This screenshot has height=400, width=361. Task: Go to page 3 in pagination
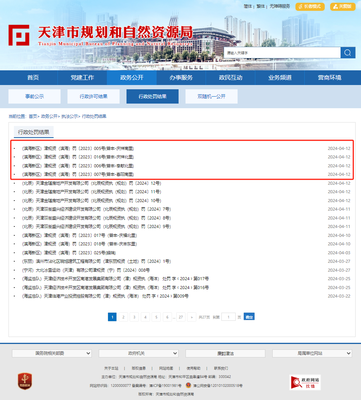134,317
